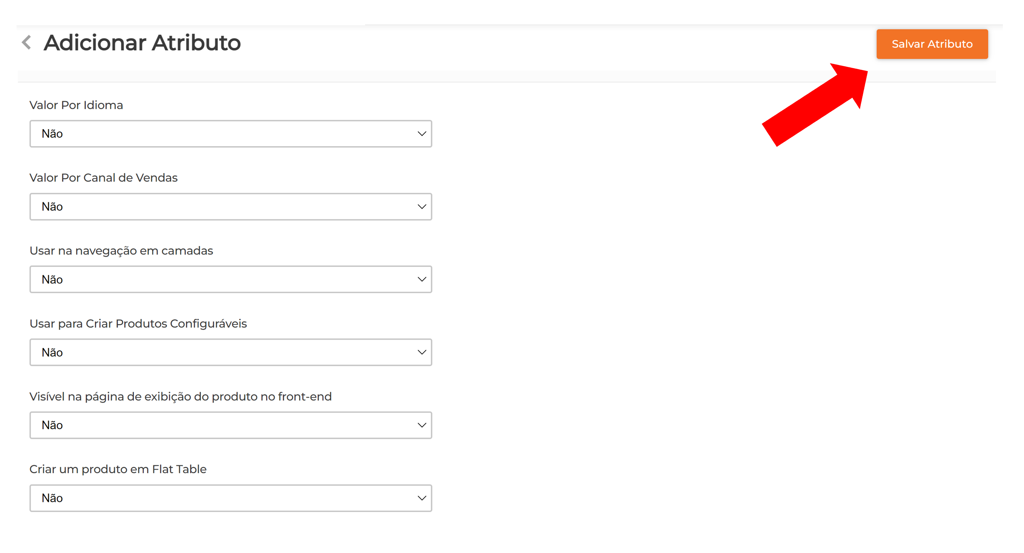Screen dimensions: 1024x553
Task: Click the Usar para Criar Produtos Configuráveis label
Action: pyautogui.click(x=138, y=324)
